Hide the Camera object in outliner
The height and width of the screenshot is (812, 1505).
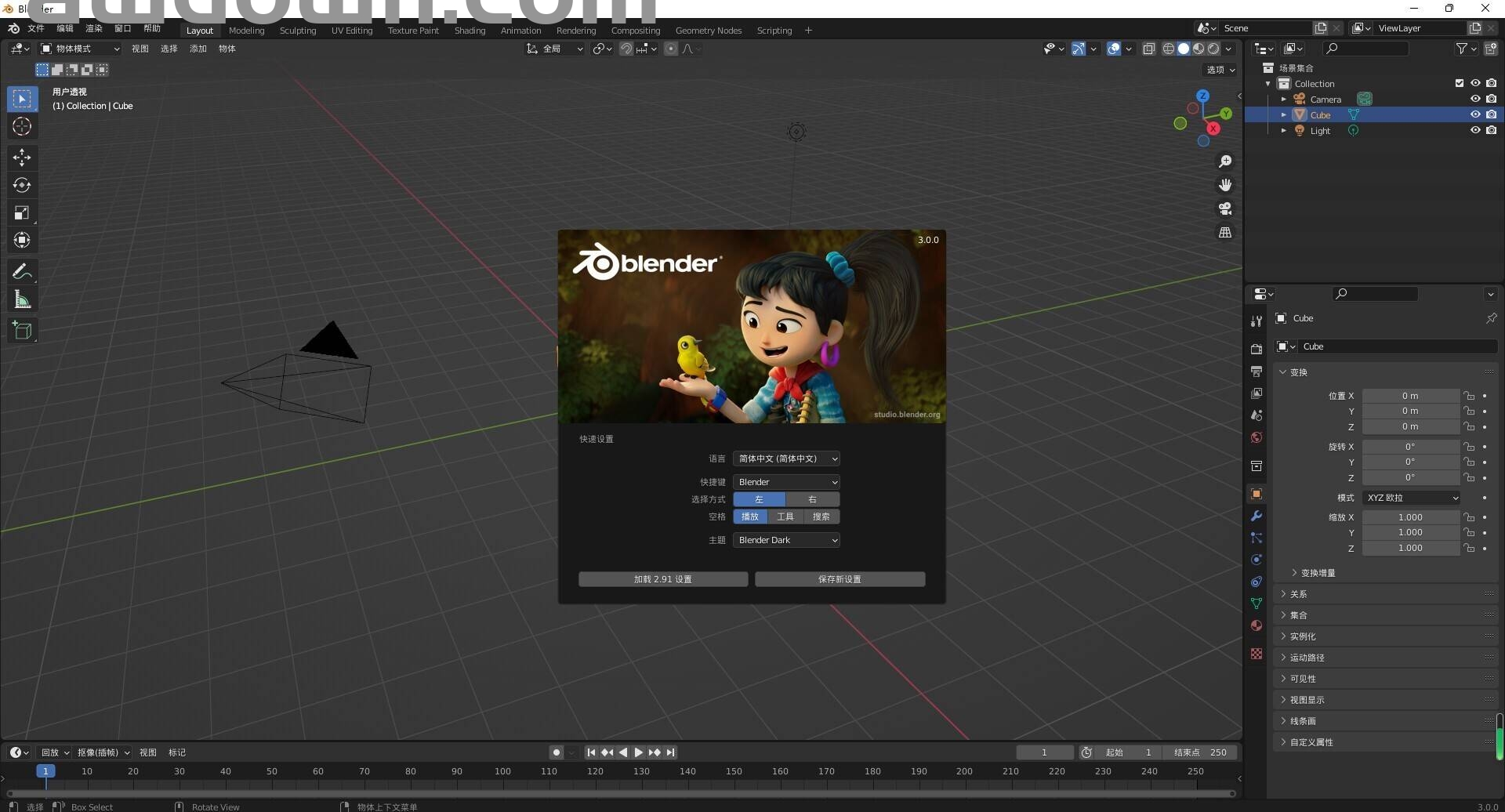point(1474,99)
